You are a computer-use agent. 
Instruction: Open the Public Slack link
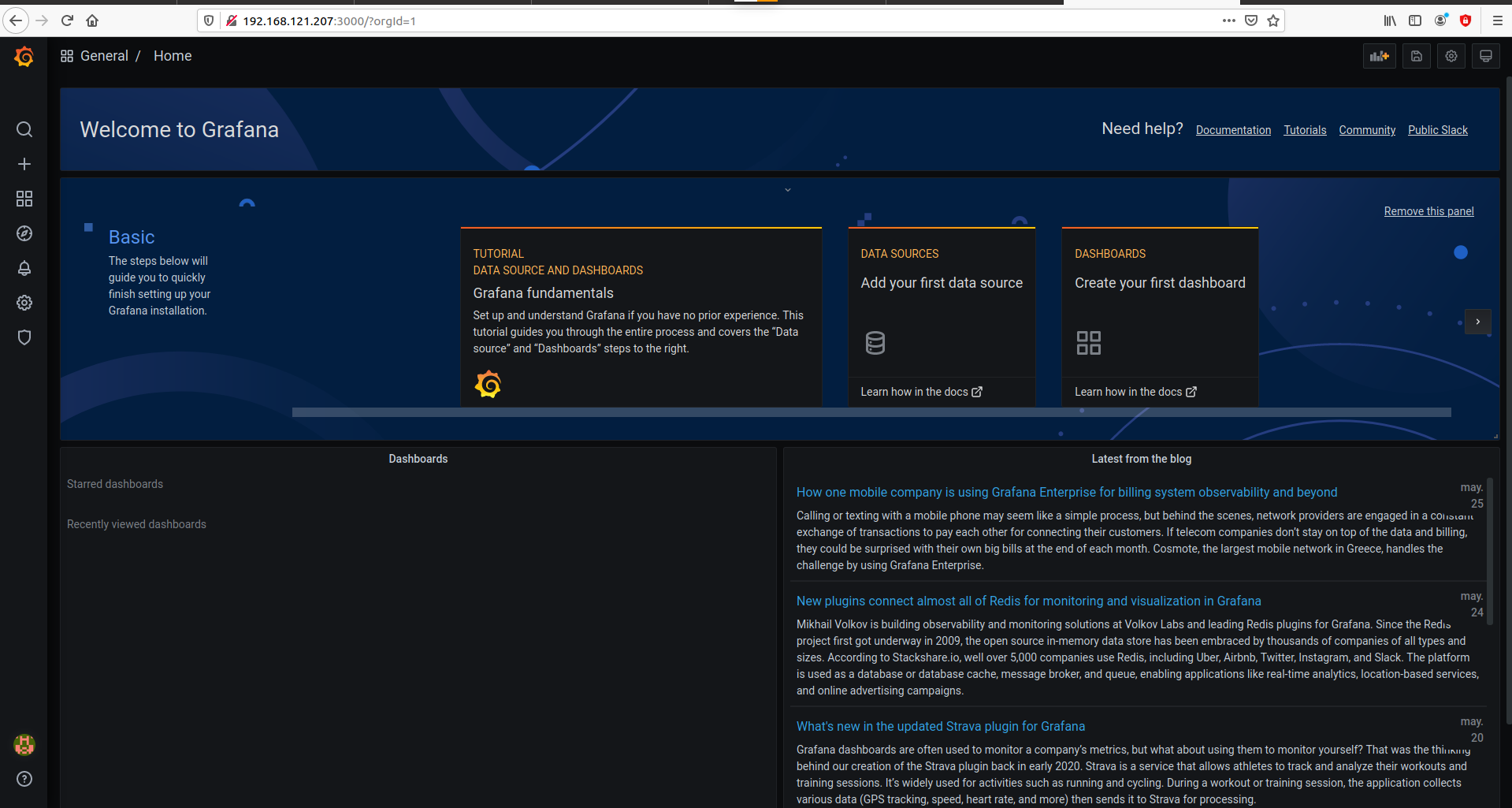[1438, 130]
